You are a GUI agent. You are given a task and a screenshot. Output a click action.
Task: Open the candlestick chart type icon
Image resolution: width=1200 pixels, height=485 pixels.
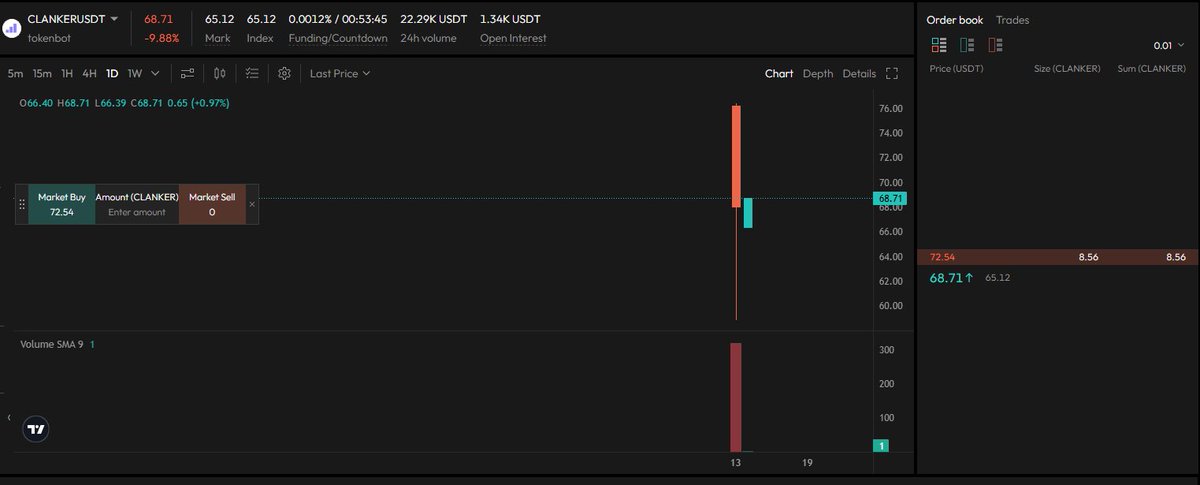tap(219, 73)
